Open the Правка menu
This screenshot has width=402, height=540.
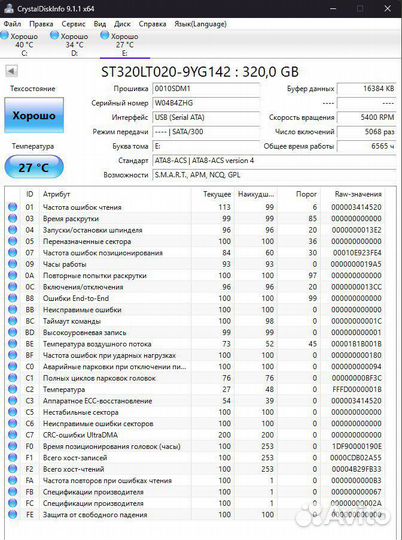[x=41, y=24]
